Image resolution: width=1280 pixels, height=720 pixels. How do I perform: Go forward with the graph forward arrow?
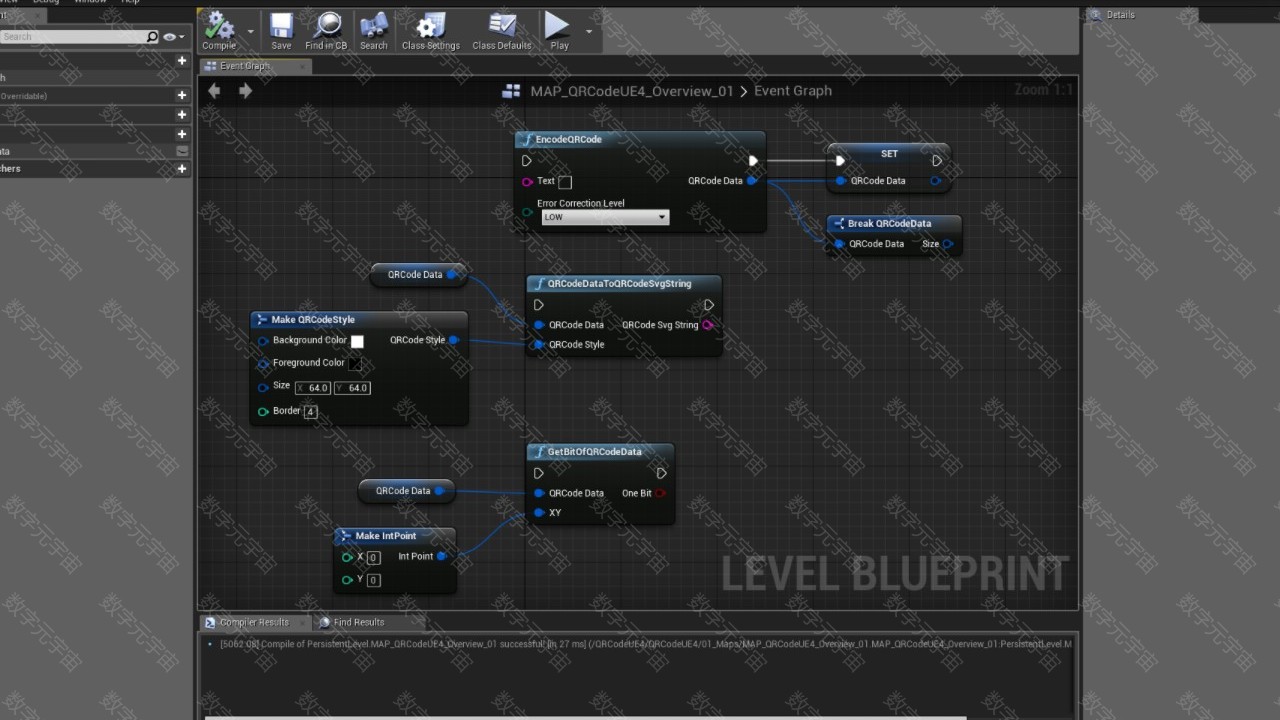click(245, 91)
